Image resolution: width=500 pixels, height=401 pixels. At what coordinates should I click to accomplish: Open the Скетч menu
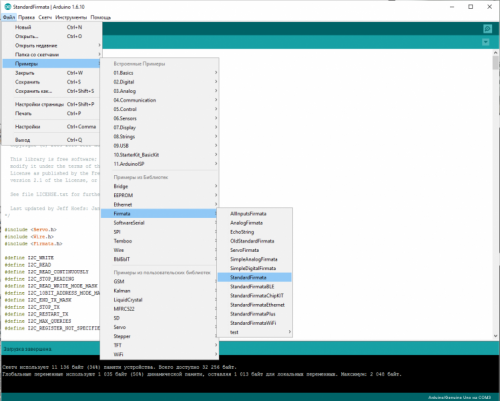pos(45,17)
